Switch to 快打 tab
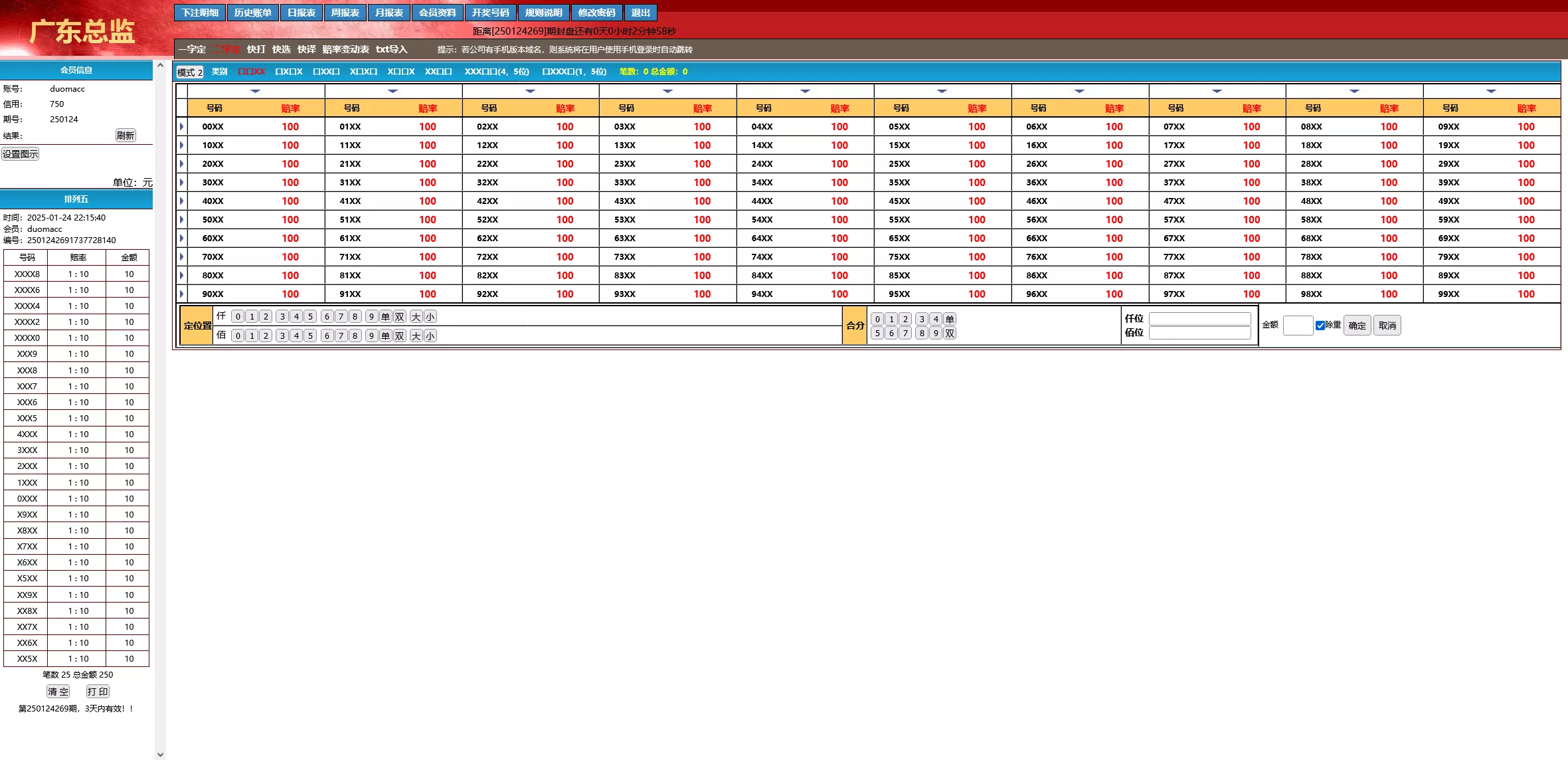Viewport: 1568px width, 760px height. pyautogui.click(x=256, y=49)
